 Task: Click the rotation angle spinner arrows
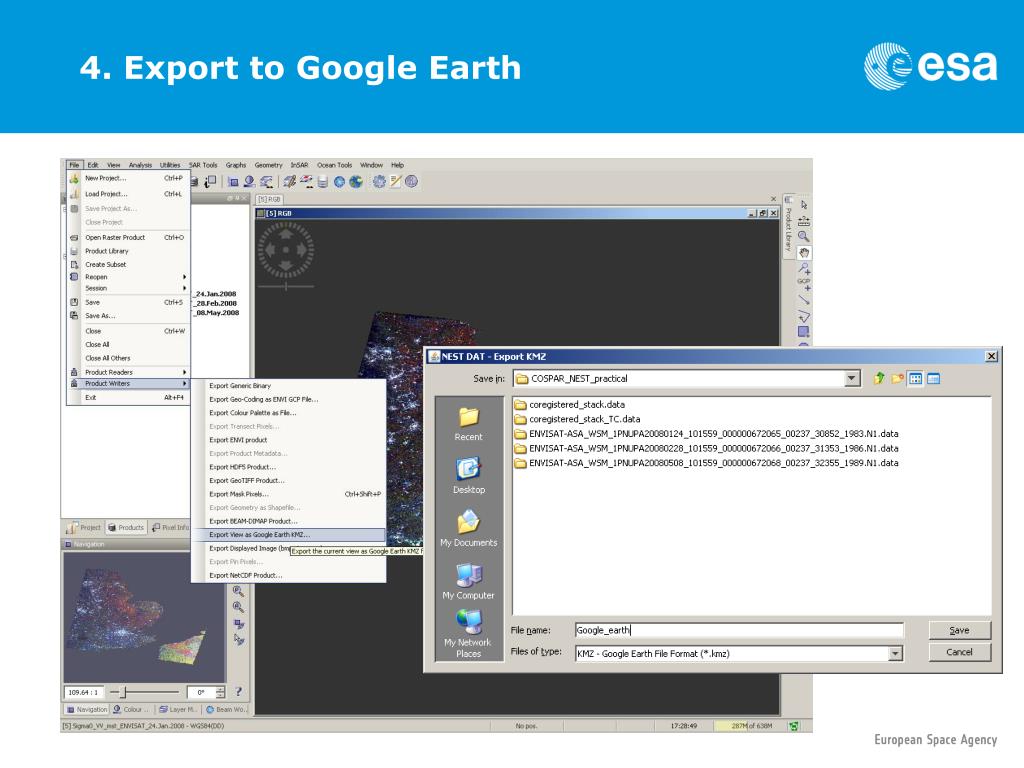tap(220, 692)
